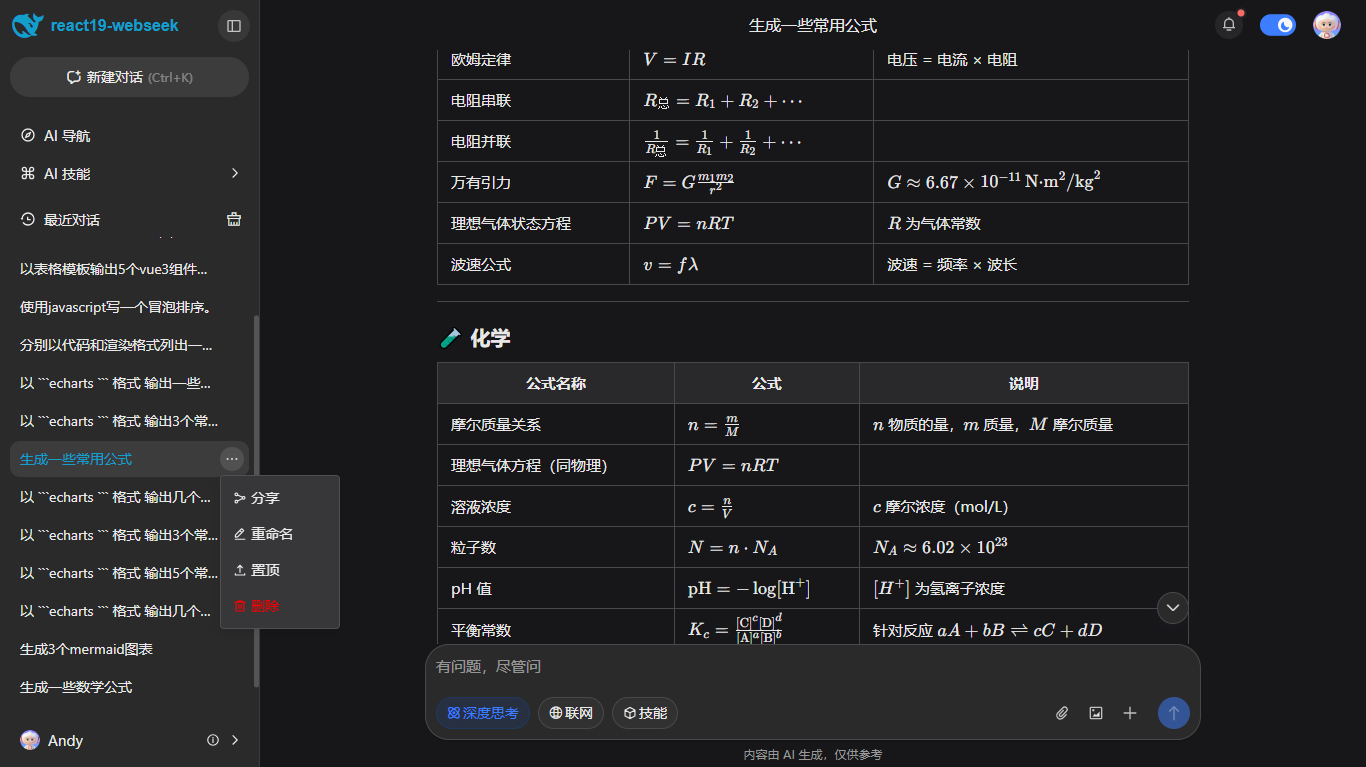Click the 波速公式 table cell
This screenshot has width=1366, height=767.
click(533, 265)
